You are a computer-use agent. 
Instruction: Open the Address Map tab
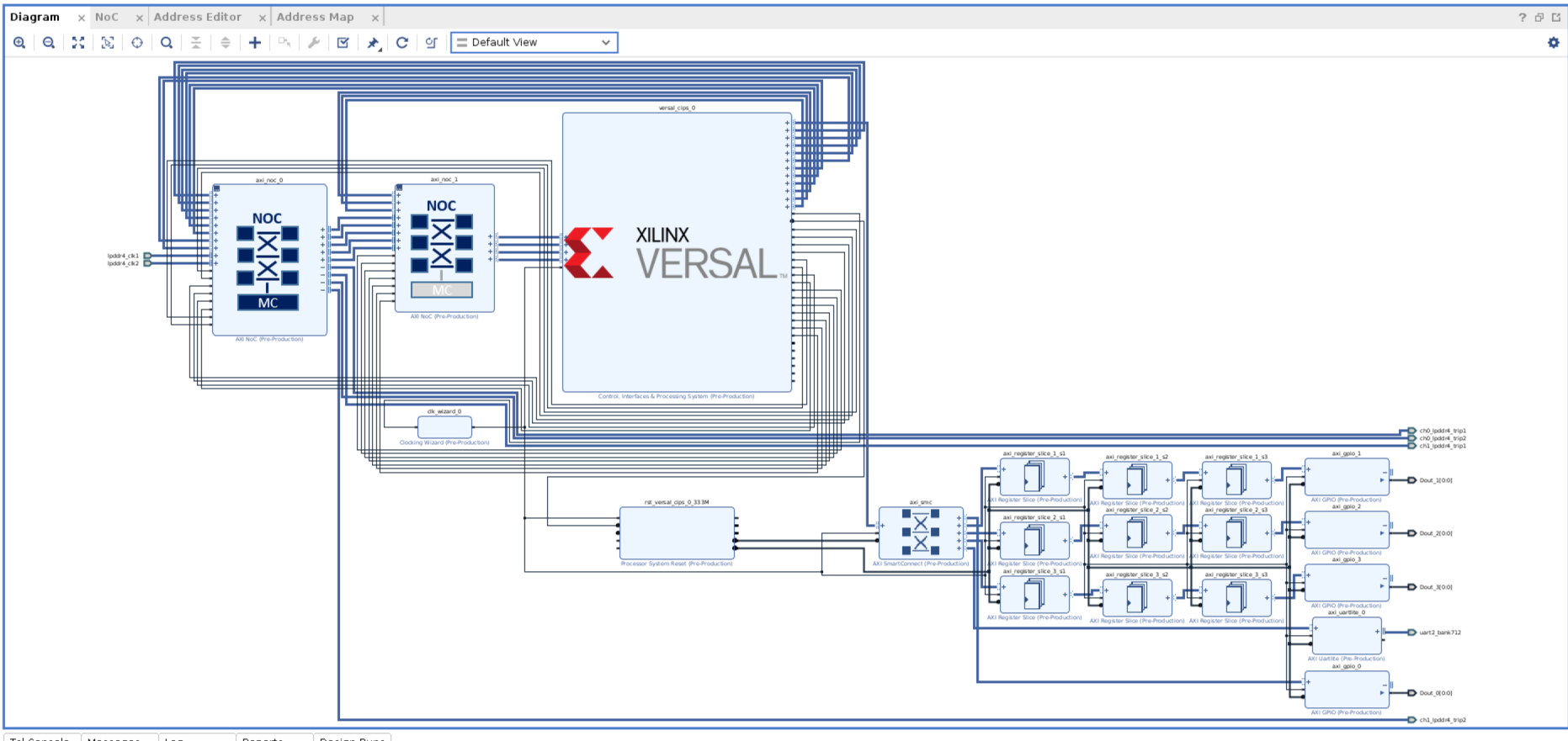(x=316, y=18)
